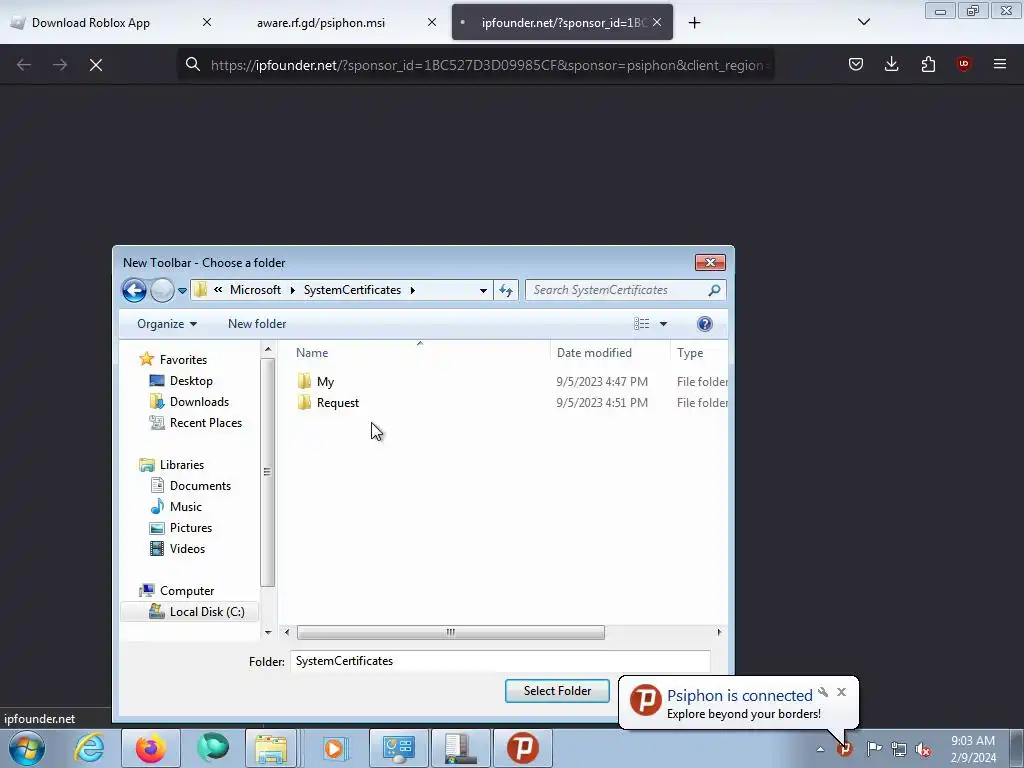This screenshot has width=1024, height=768.
Task: Select the My folder
Action: point(325,382)
